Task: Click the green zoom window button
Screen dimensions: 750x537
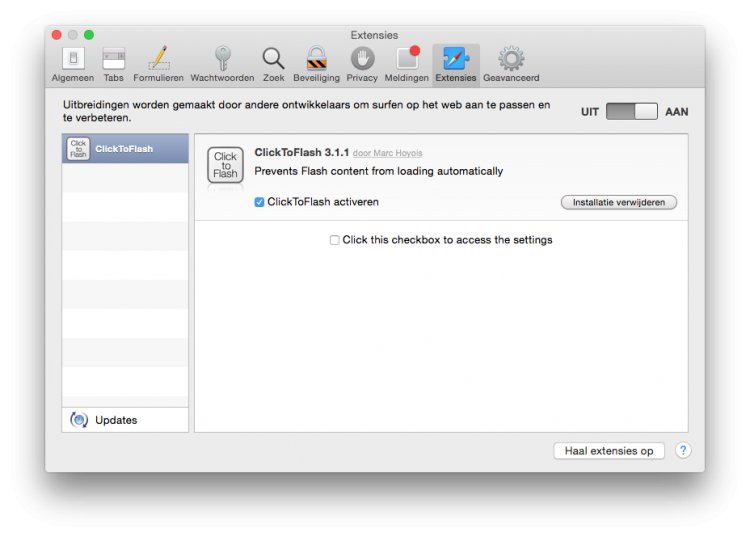Action: (x=89, y=35)
